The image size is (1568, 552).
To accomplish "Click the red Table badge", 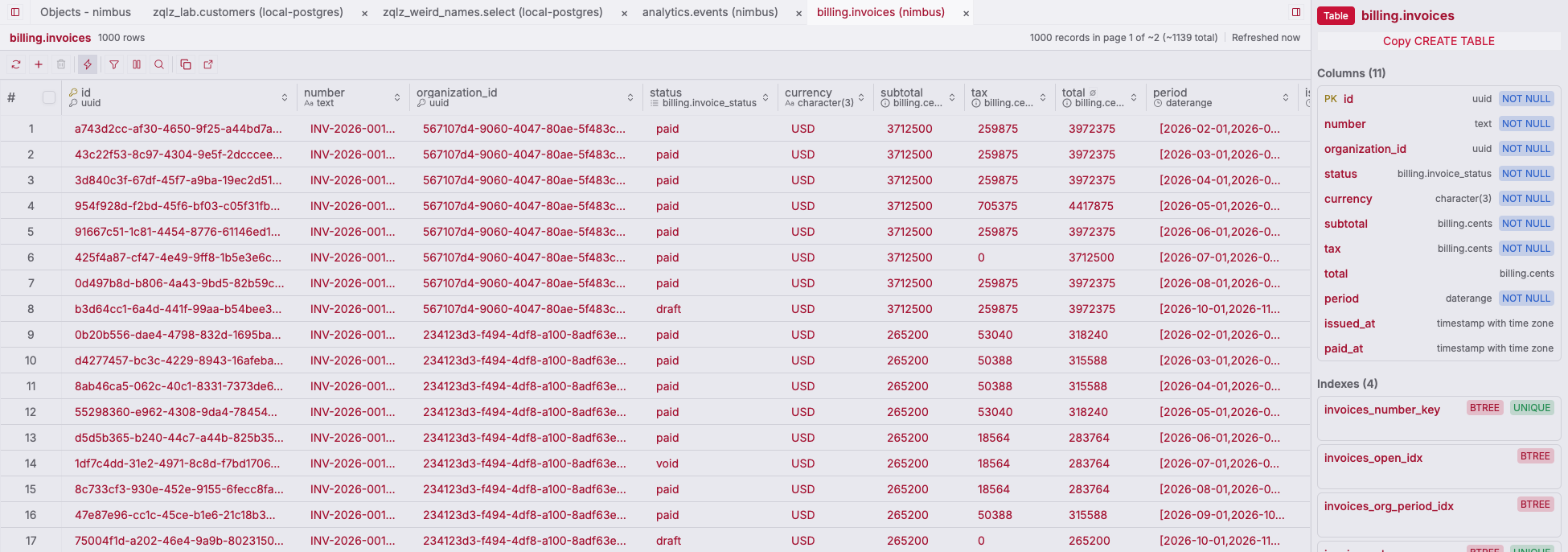I will (1336, 15).
